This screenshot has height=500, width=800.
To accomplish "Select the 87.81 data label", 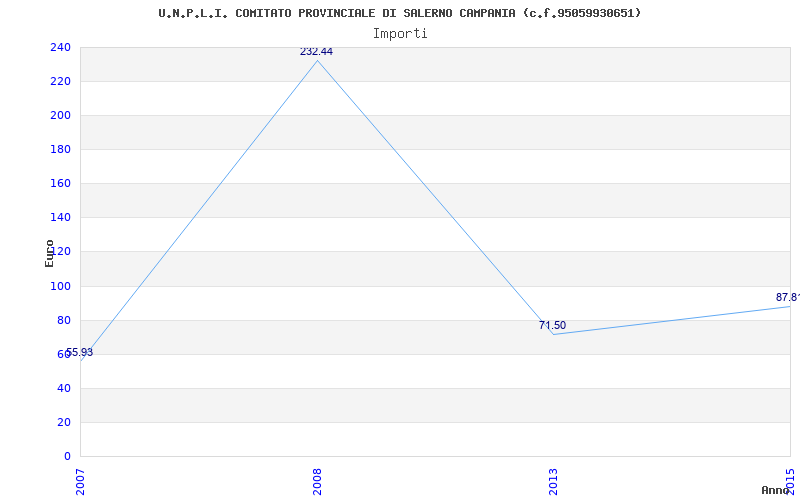I will pyautogui.click(x=788, y=297).
